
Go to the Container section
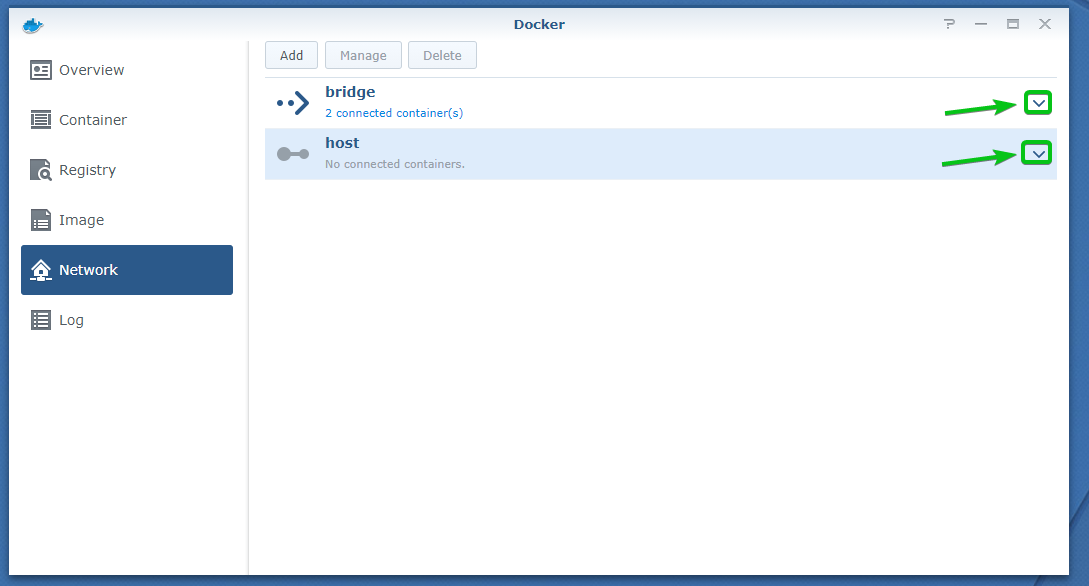[127, 120]
